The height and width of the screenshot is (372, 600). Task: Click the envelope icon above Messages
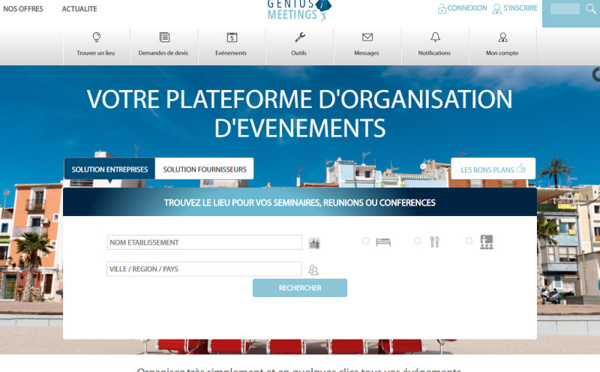click(x=367, y=37)
